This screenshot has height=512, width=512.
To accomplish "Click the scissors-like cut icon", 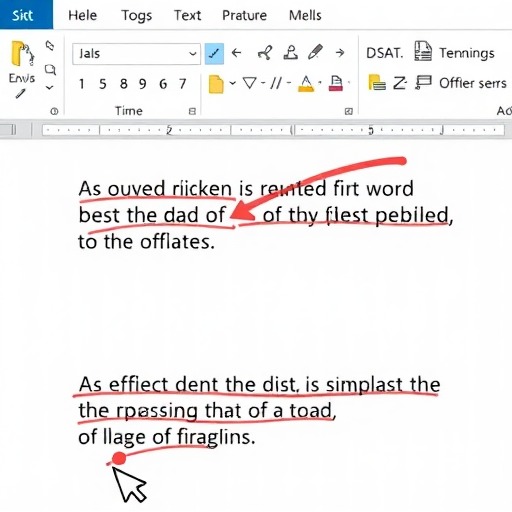I will (x=265, y=53).
